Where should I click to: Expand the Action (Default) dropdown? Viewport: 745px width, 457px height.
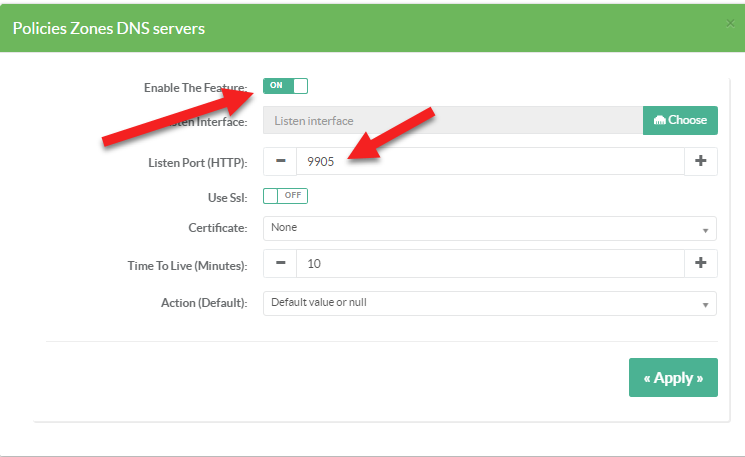pyautogui.click(x=489, y=303)
